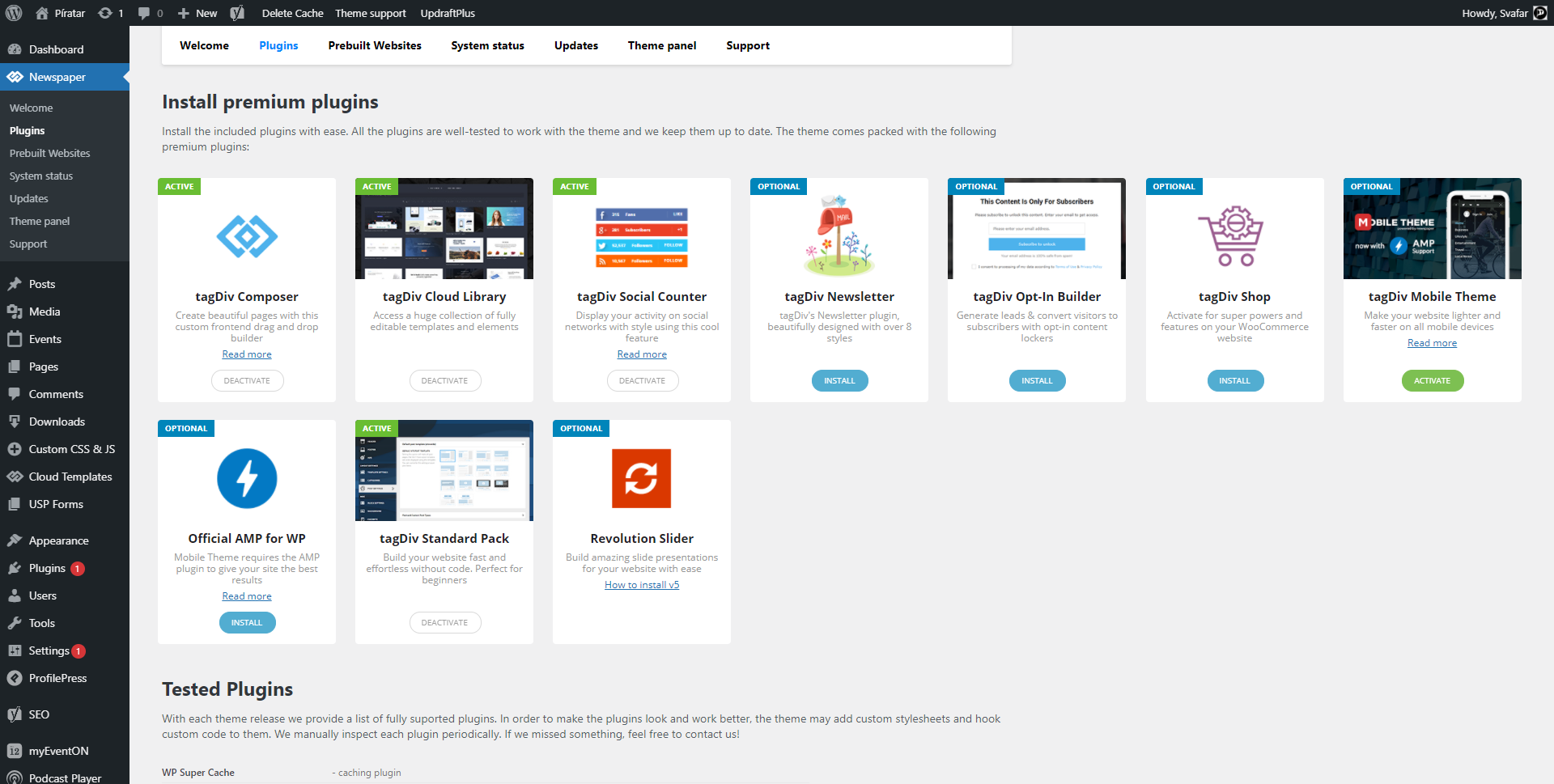1554x784 pixels.
Task: Click the New content button in admin bar
Action: (x=197, y=13)
